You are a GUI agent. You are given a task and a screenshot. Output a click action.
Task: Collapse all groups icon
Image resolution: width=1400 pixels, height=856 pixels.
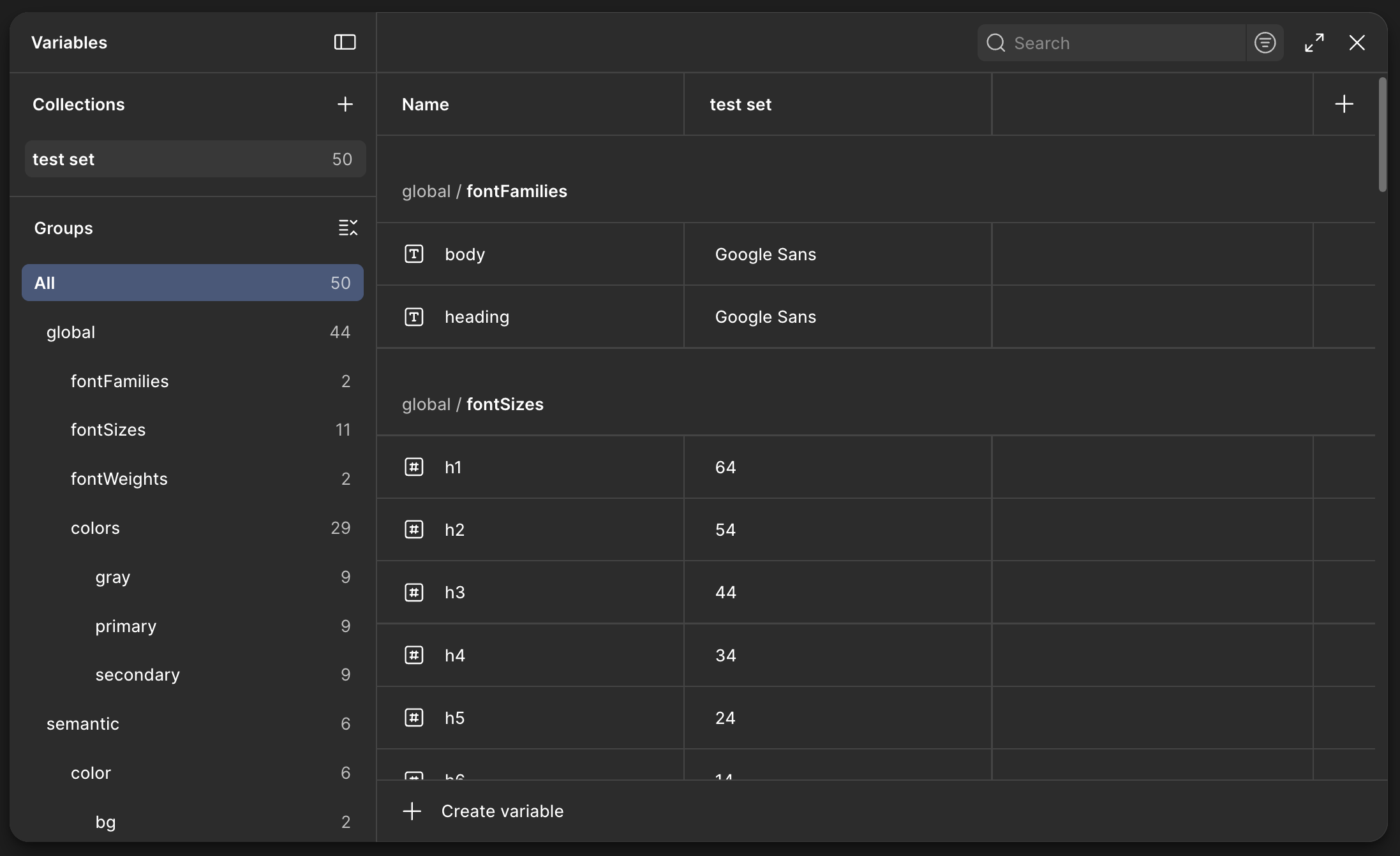point(348,228)
